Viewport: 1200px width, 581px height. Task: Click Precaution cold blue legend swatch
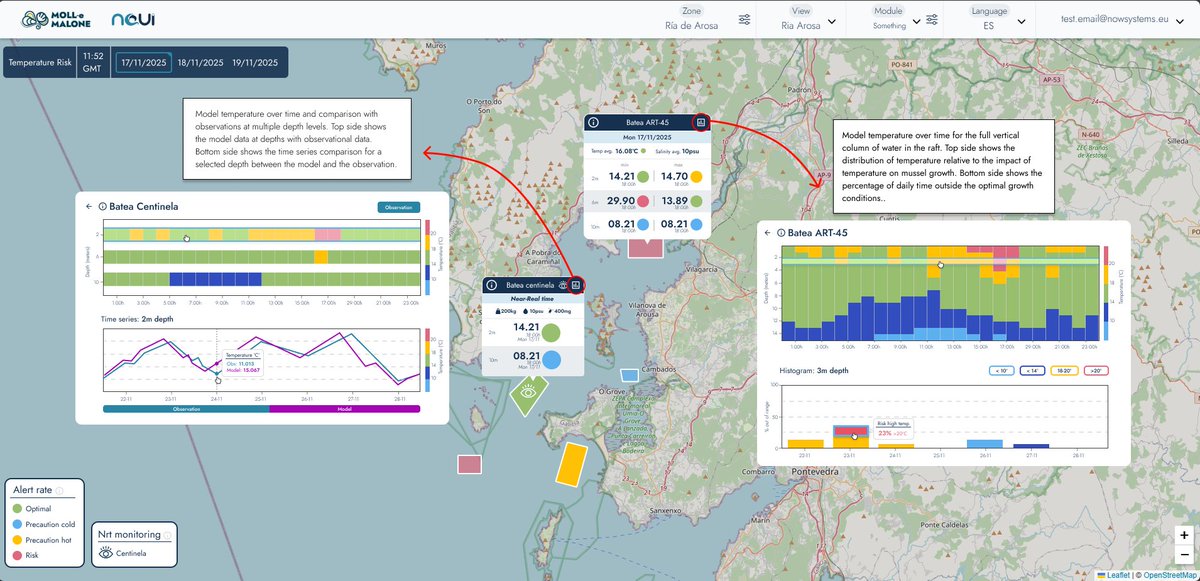[x=17, y=522]
